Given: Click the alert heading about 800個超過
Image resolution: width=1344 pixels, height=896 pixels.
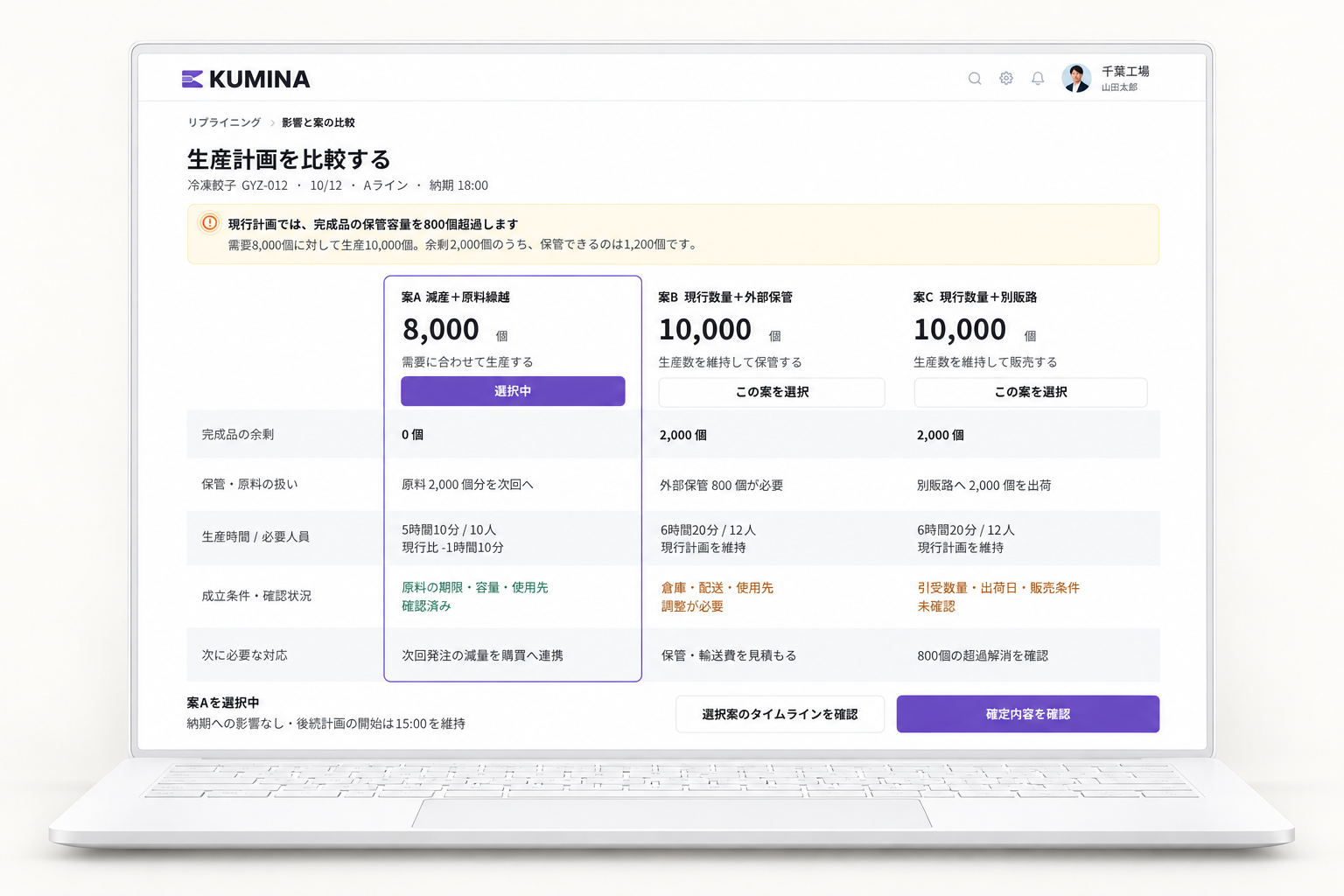Looking at the screenshot, I should point(373,224).
